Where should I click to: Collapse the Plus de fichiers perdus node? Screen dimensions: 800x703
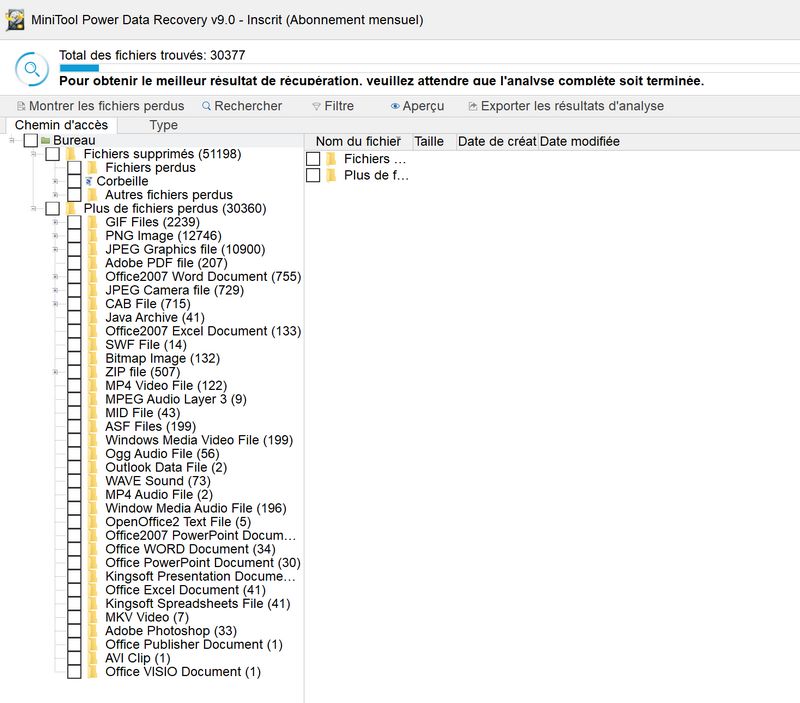[x=34, y=208]
